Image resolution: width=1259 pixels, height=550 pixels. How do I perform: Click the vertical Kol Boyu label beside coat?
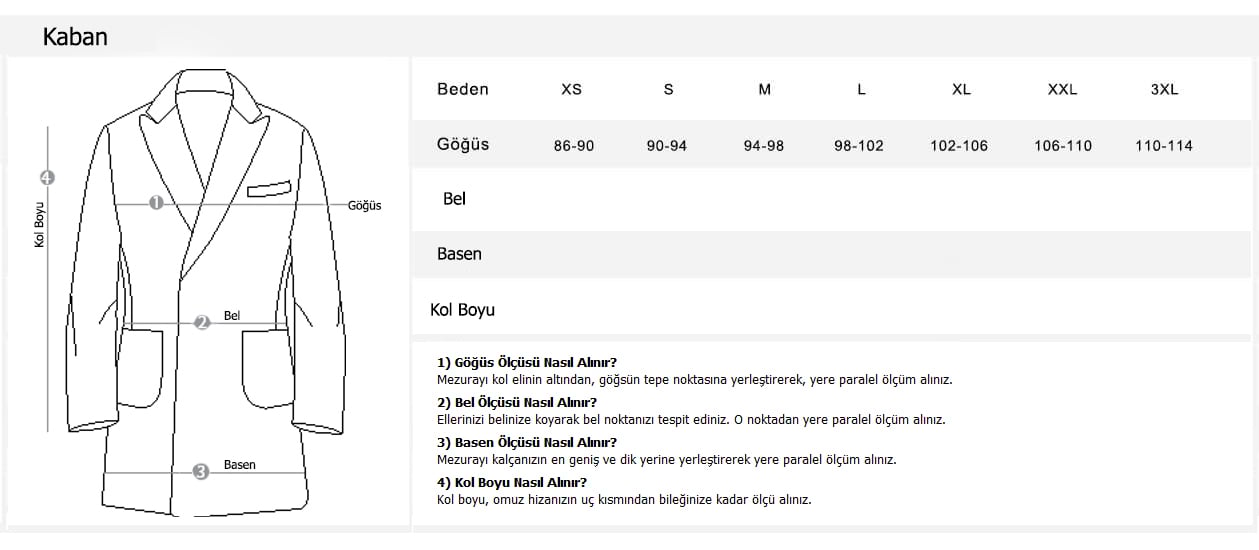(40, 225)
